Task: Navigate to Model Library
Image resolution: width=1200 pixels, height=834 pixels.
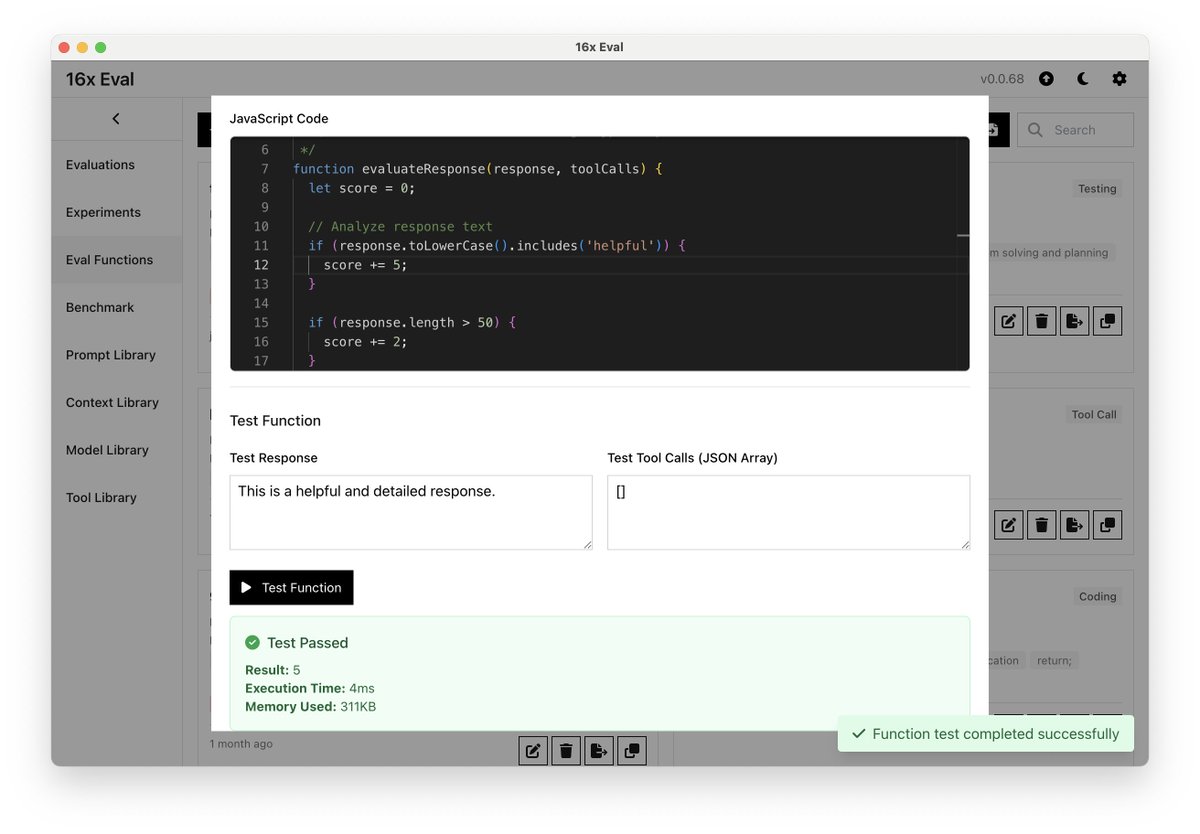Action: coord(107,450)
